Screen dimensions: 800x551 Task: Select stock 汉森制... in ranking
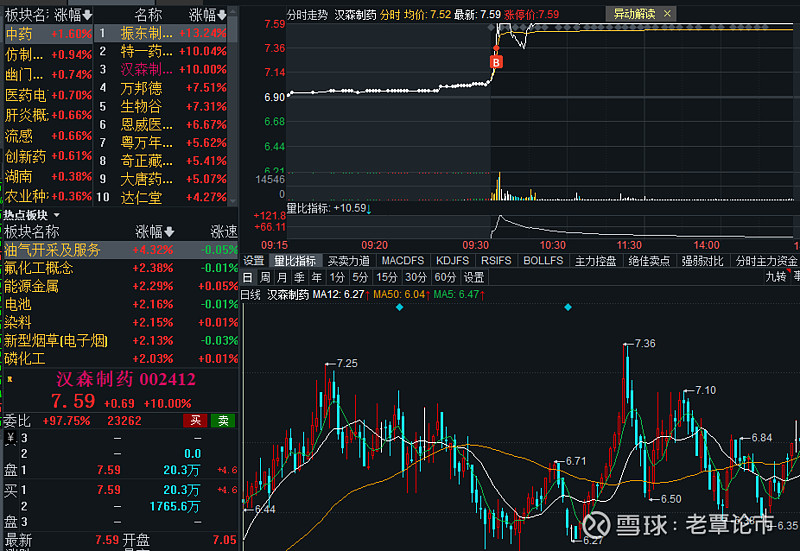coord(161,69)
